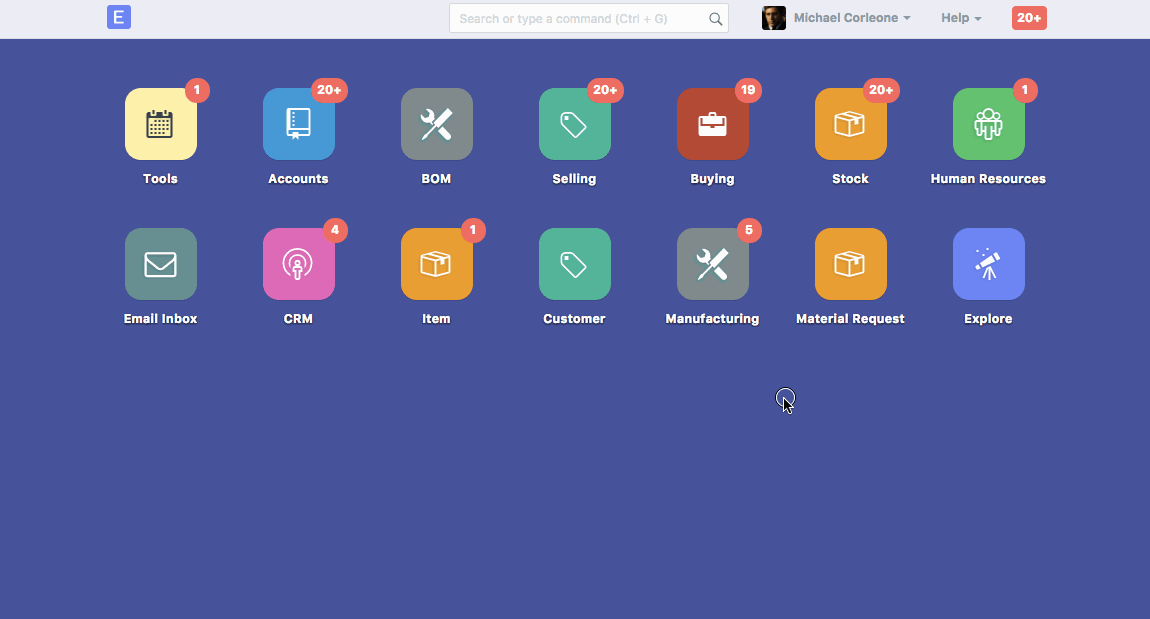Click the Human Resources label text

(988, 179)
